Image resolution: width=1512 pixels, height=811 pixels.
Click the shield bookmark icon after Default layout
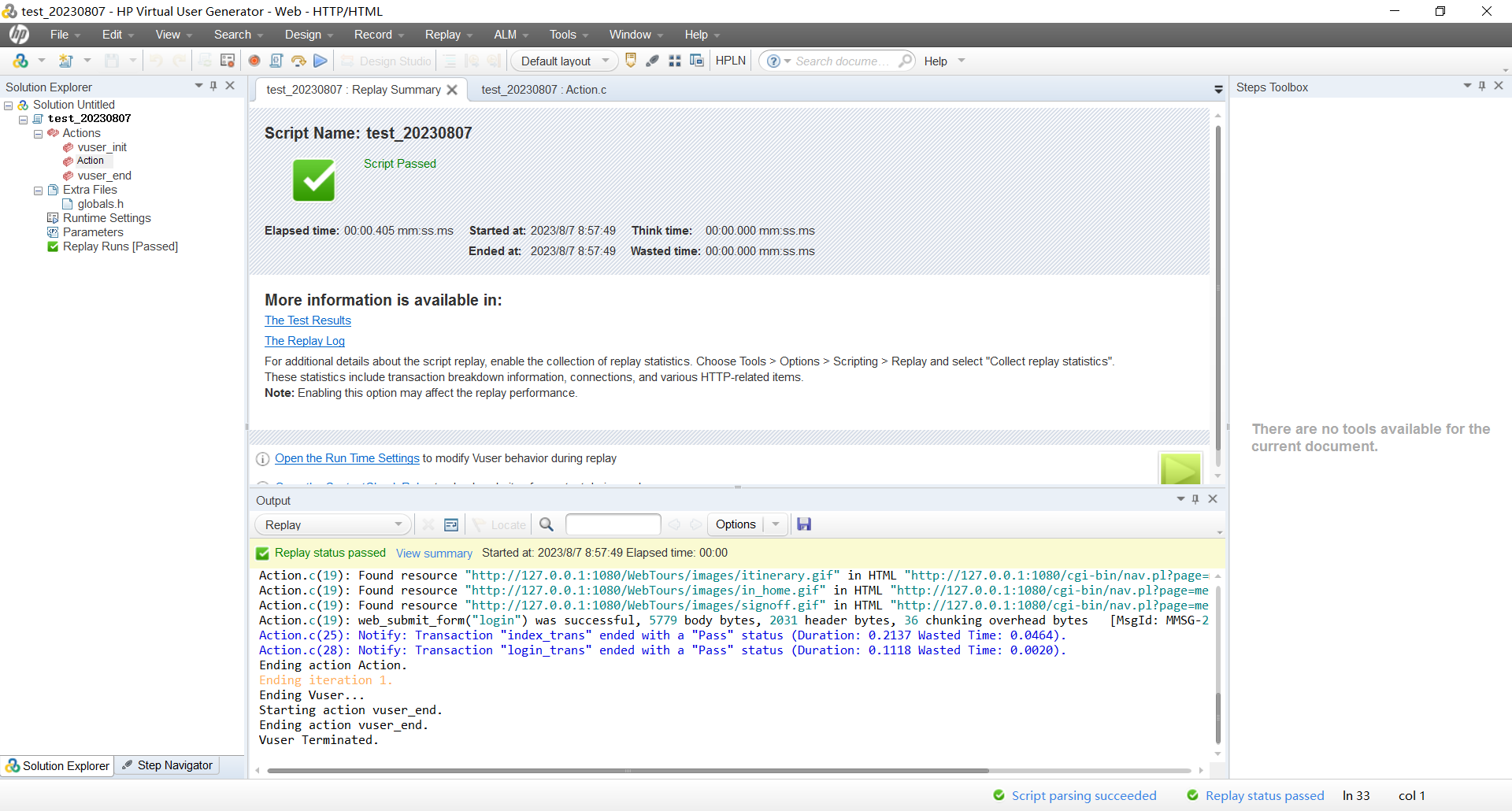(631, 61)
